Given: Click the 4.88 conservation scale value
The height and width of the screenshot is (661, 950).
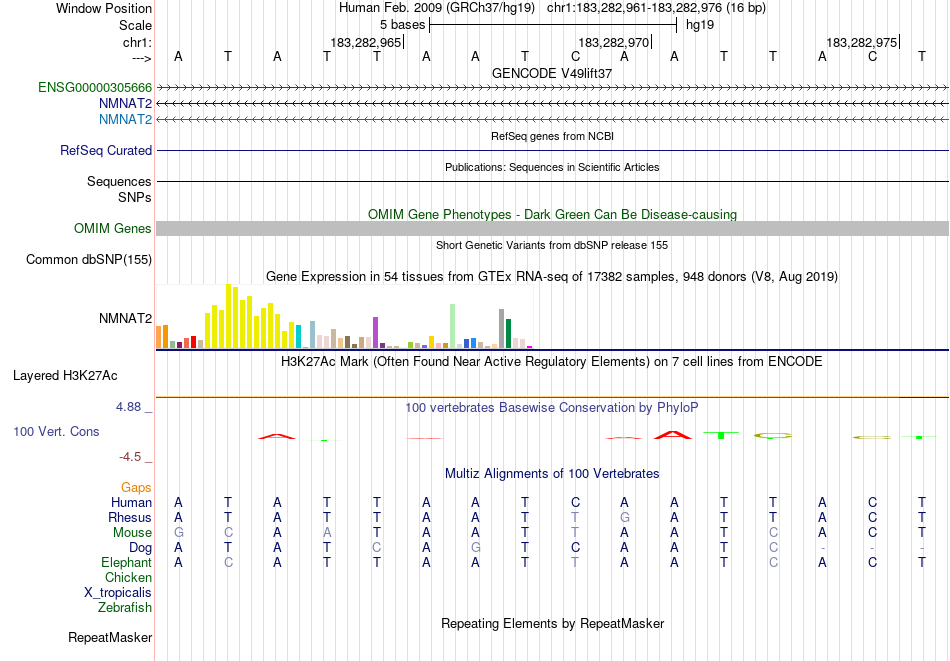Looking at the screenshot, I should click(129, 407).
